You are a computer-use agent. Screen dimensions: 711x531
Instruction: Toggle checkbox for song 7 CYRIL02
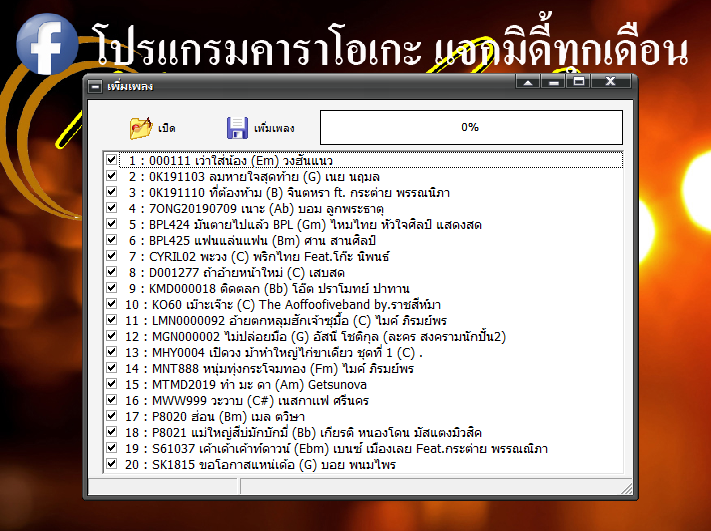click(x=111, y=255)
